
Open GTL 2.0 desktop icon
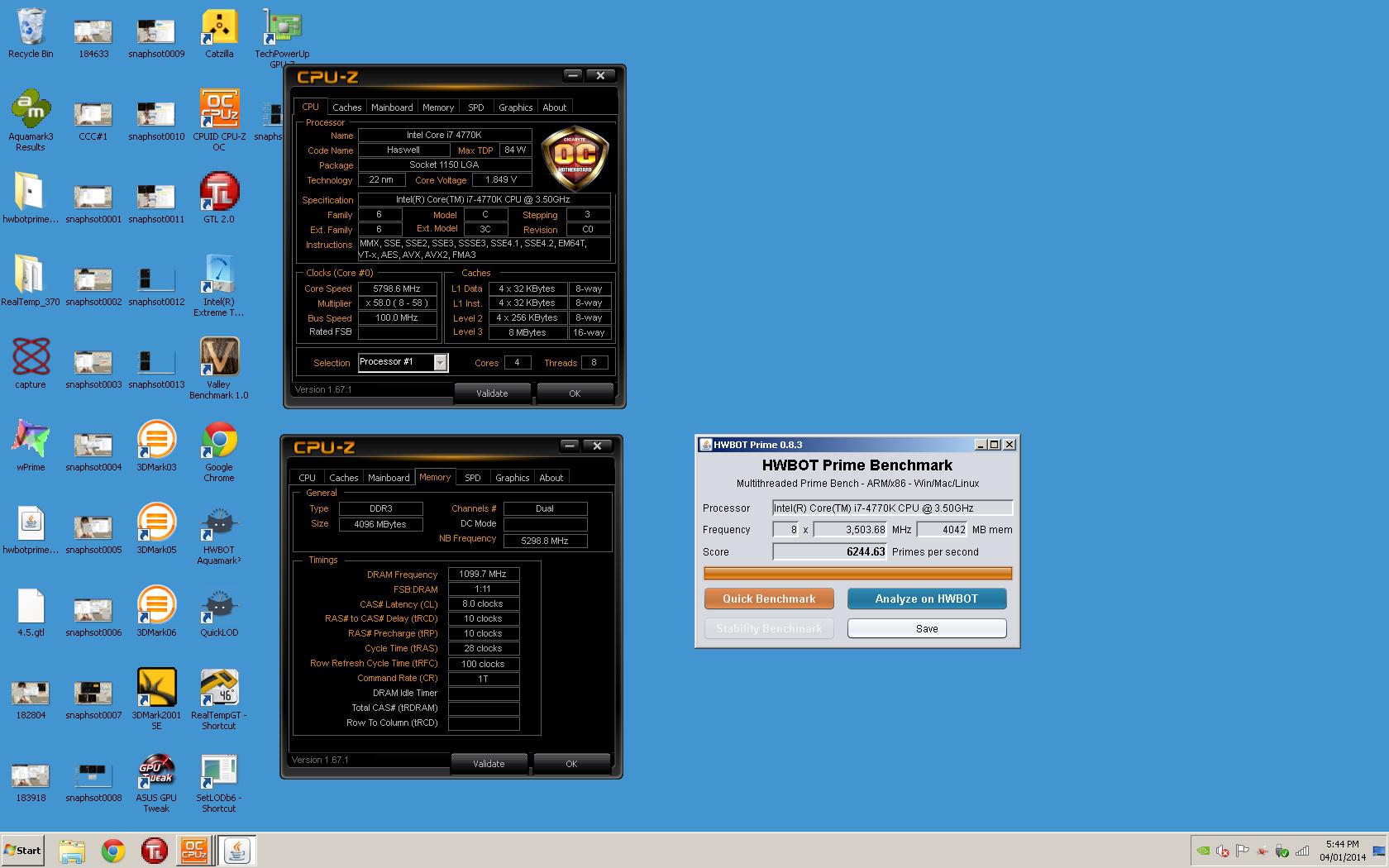pyautogui.click(x=219, y=198)
